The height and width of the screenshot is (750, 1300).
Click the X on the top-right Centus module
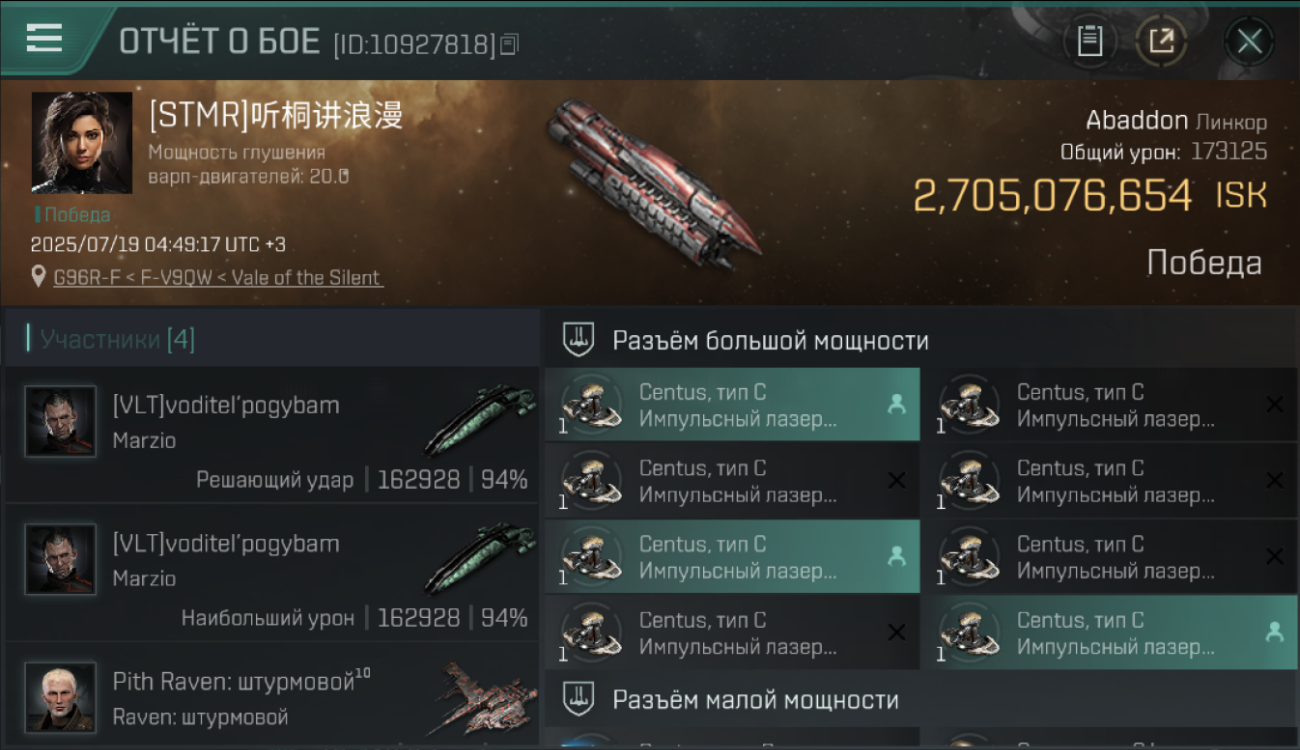pos(1274,405)
